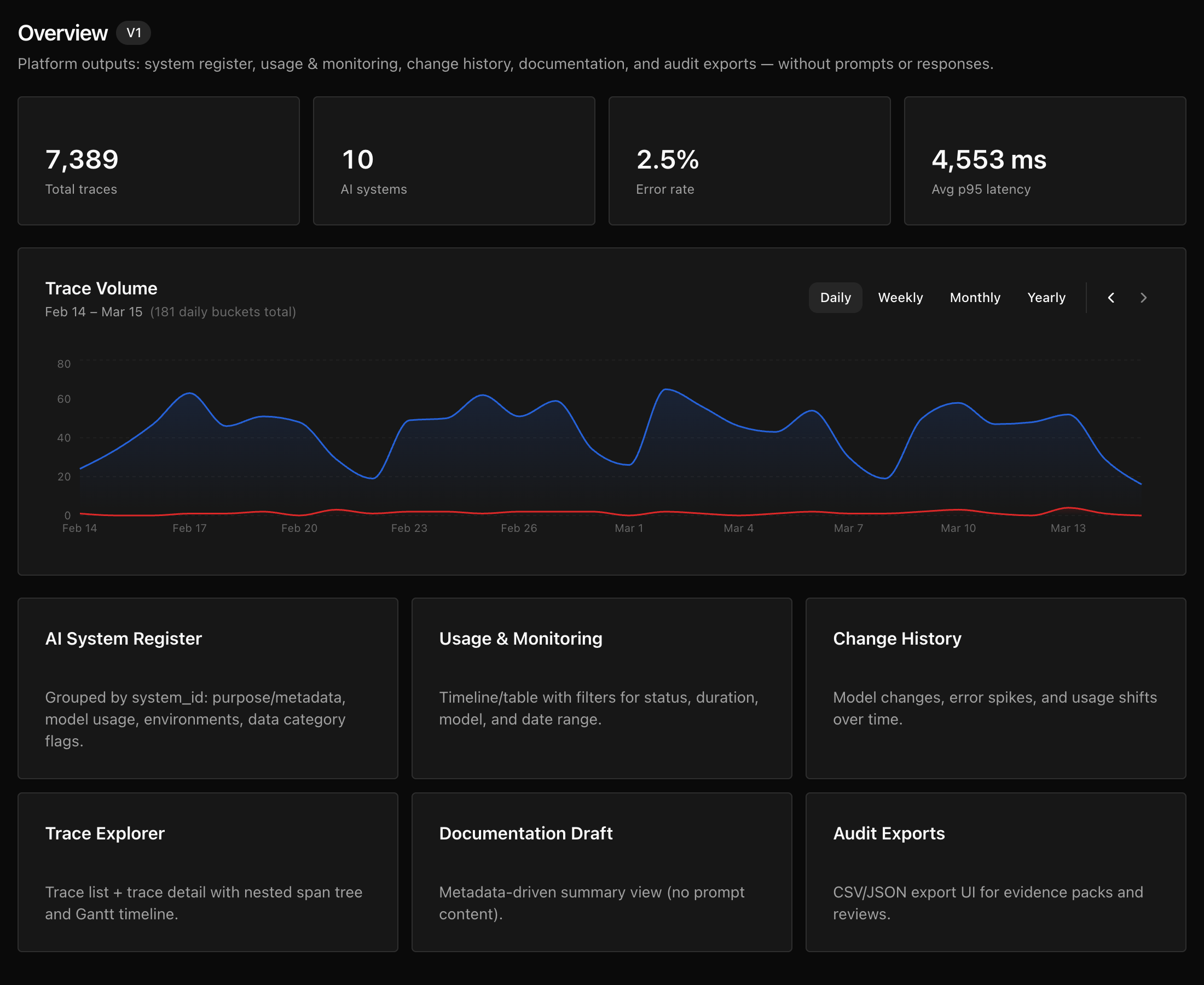The width and height of the screenshot is (1204, 985).
Task: Switch chart to Monthly view
Action: click(x=975, y=297)
